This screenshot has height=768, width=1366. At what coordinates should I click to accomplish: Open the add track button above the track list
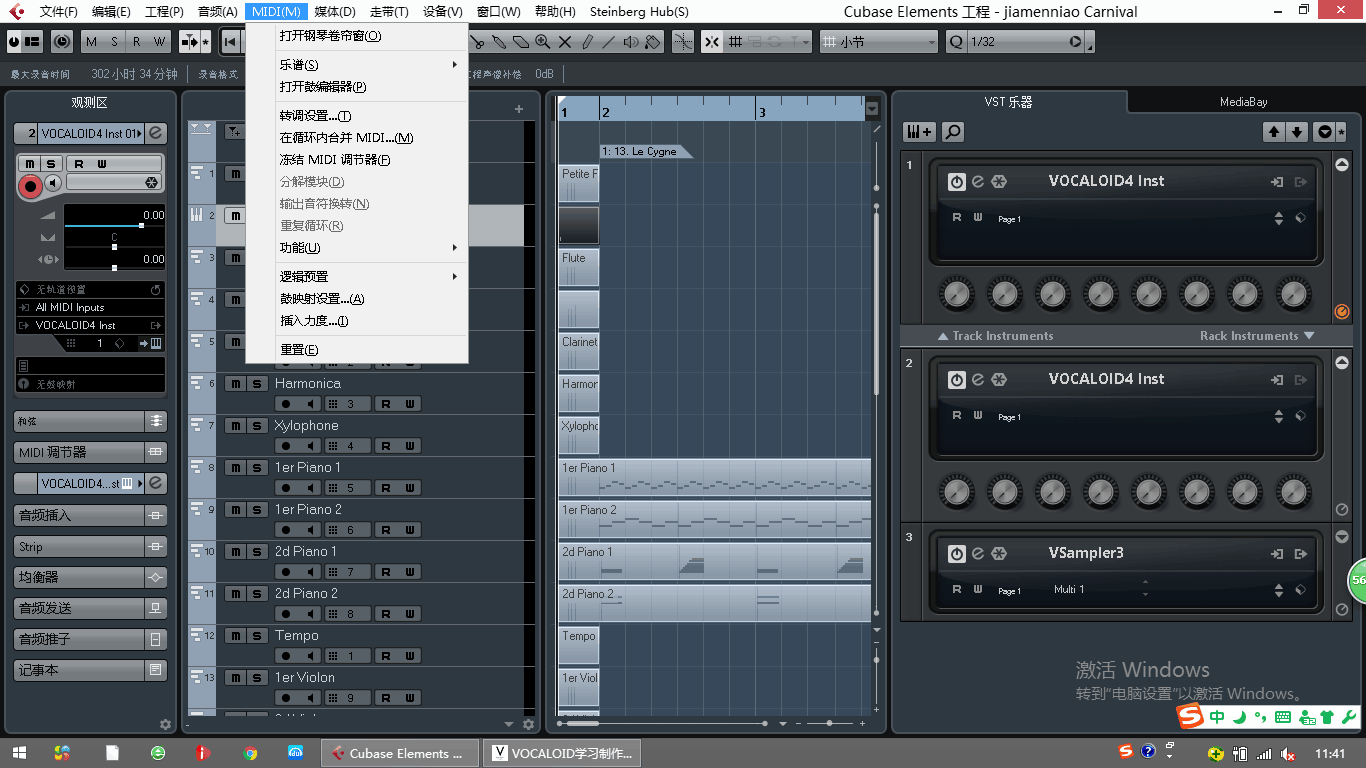(519, 109)
